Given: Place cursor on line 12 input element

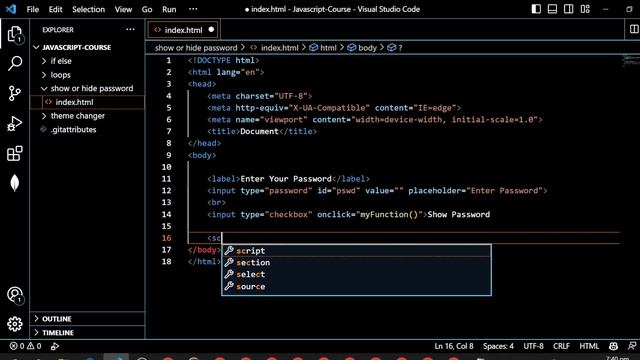Looking at the screenshot, I should coord(377,191).
